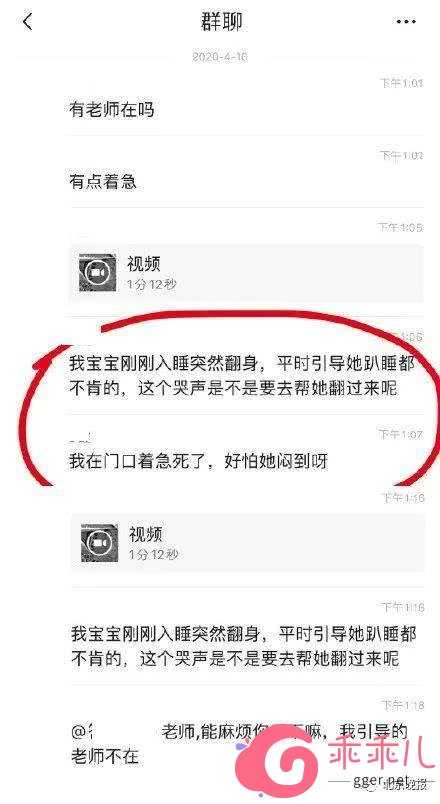This screenshot has height=804, width=440.
Task: Select message 我在门口着急死了
Action: [x=198, y=461]
